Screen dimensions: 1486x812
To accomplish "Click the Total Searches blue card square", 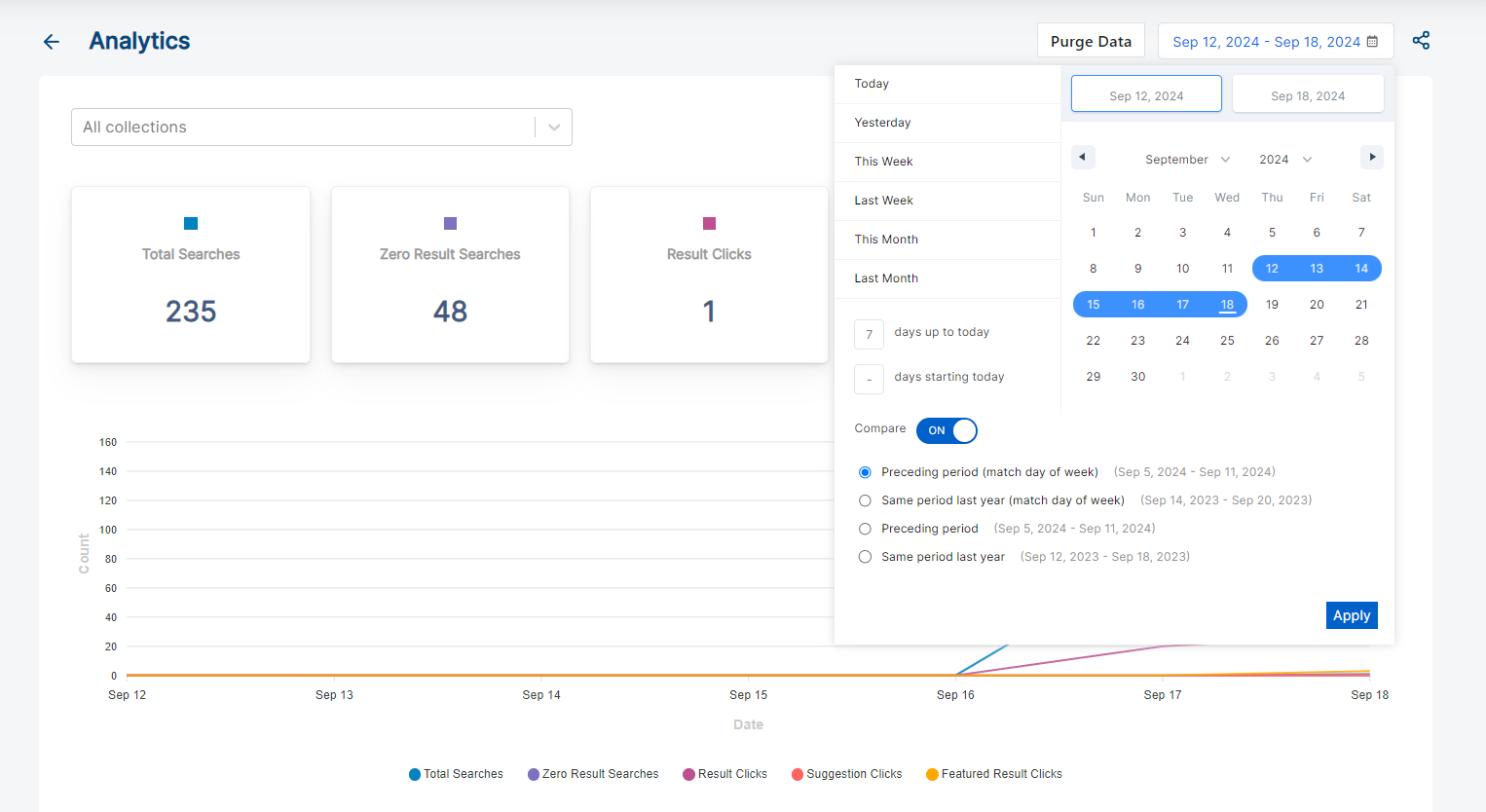I will coord(191,223).
